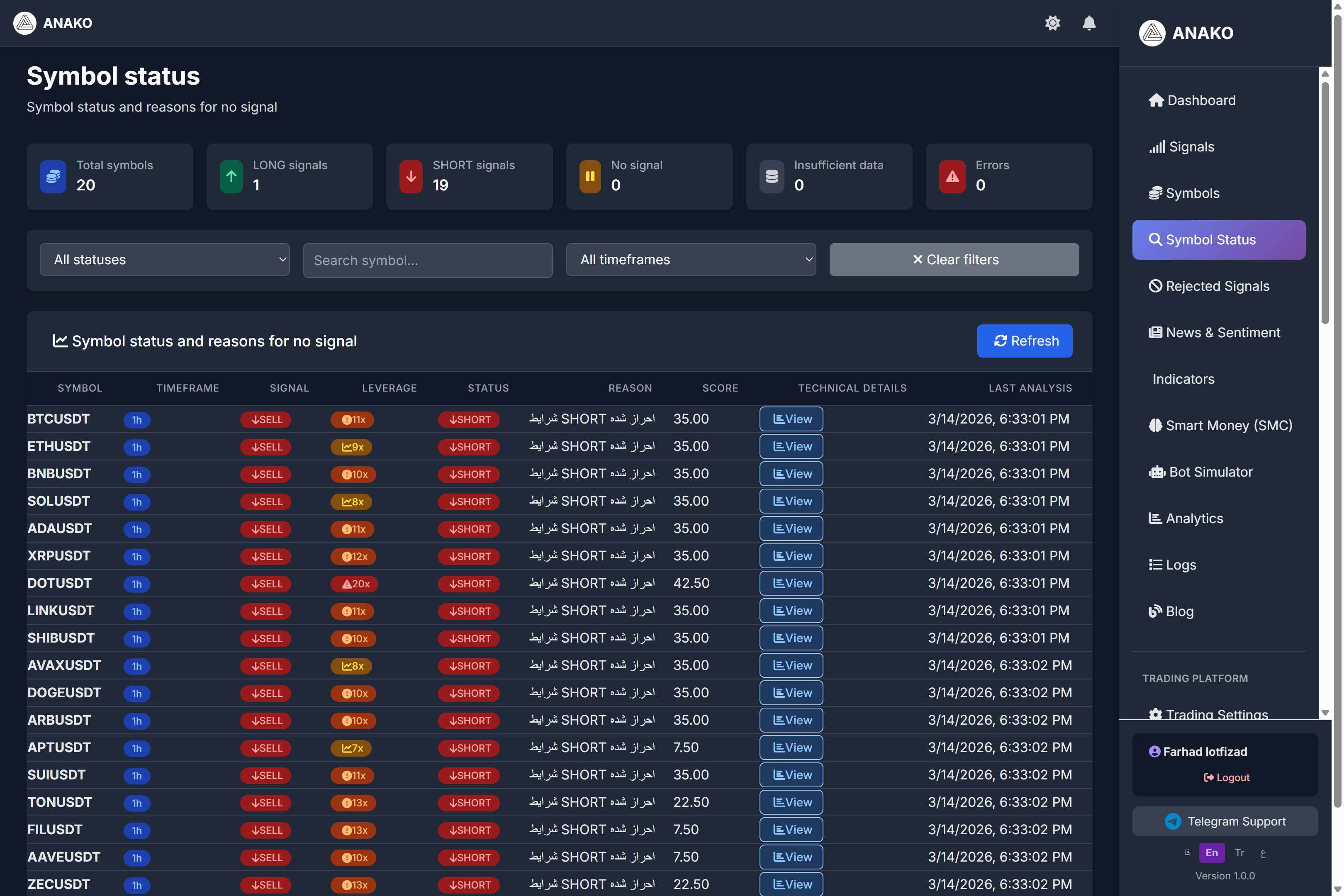Select the En language option

[1211, 852]
